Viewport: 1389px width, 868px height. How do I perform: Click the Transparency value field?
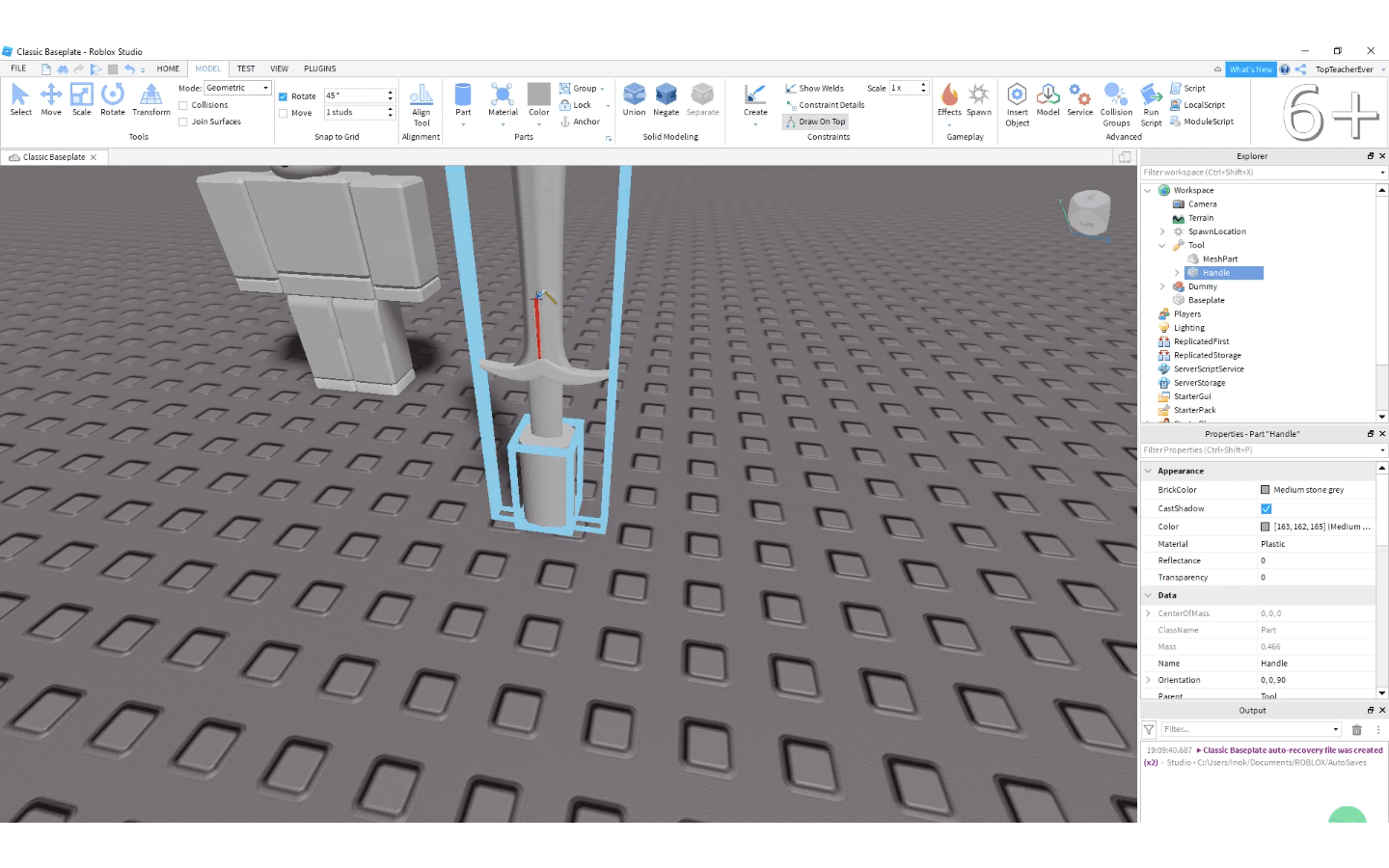1316,578
